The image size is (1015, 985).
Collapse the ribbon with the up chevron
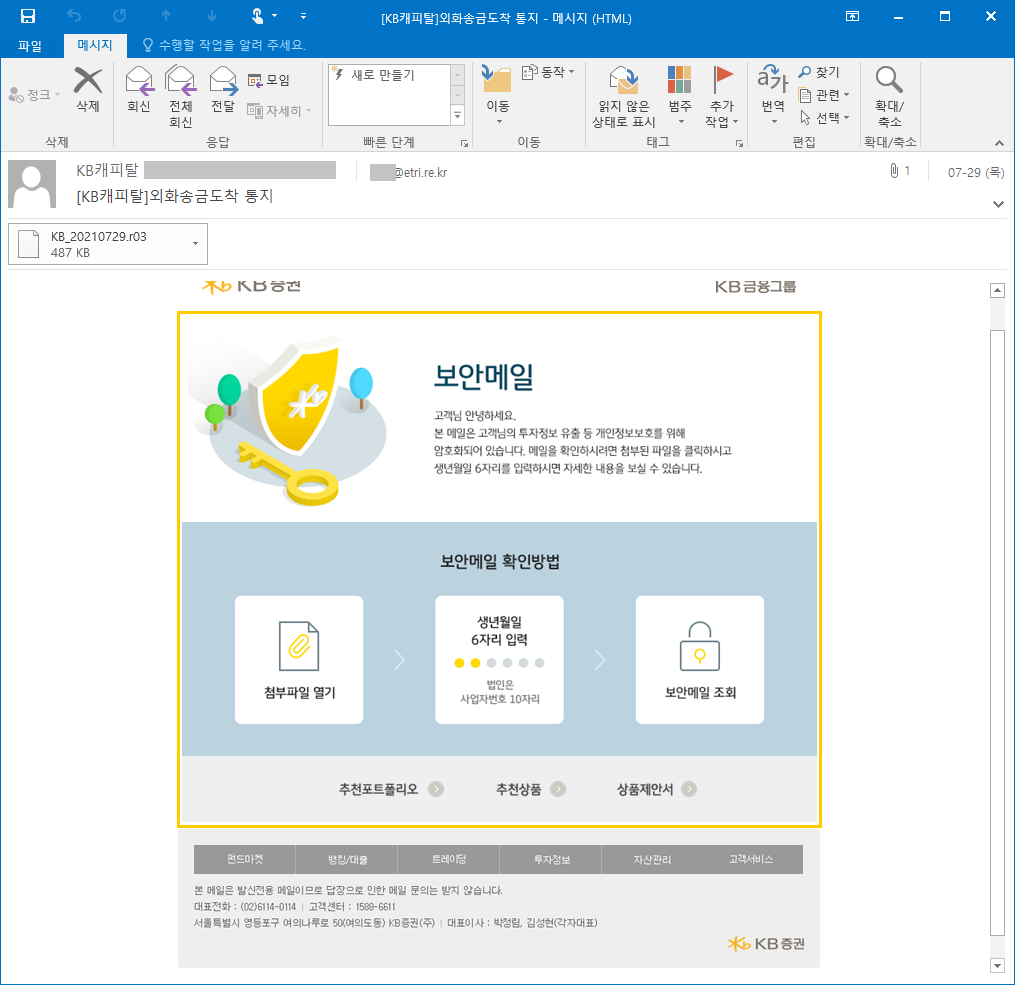pos(999,143)
